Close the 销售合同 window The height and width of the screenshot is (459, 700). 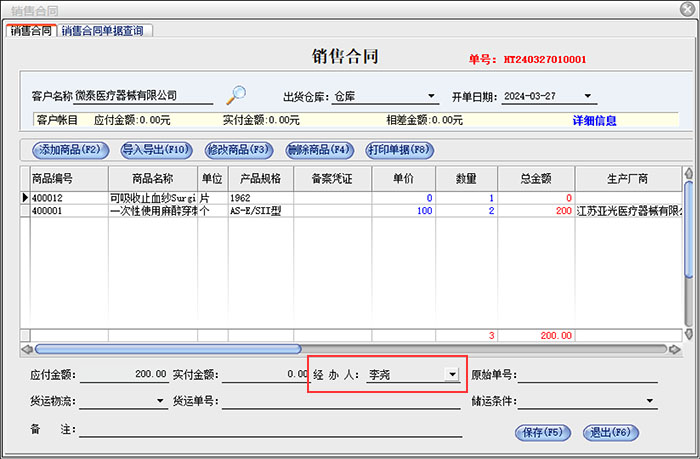[x=686, y=10]
